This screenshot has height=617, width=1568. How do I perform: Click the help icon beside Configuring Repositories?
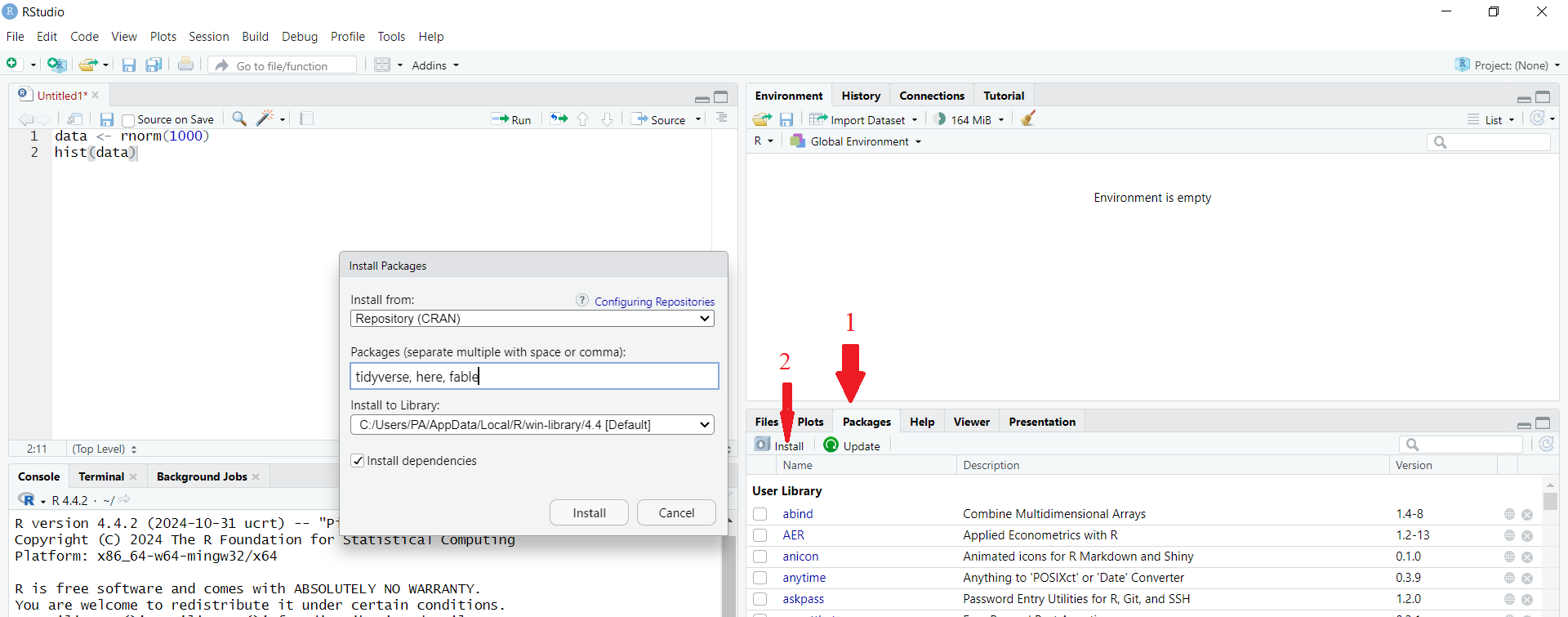[582, 300]
